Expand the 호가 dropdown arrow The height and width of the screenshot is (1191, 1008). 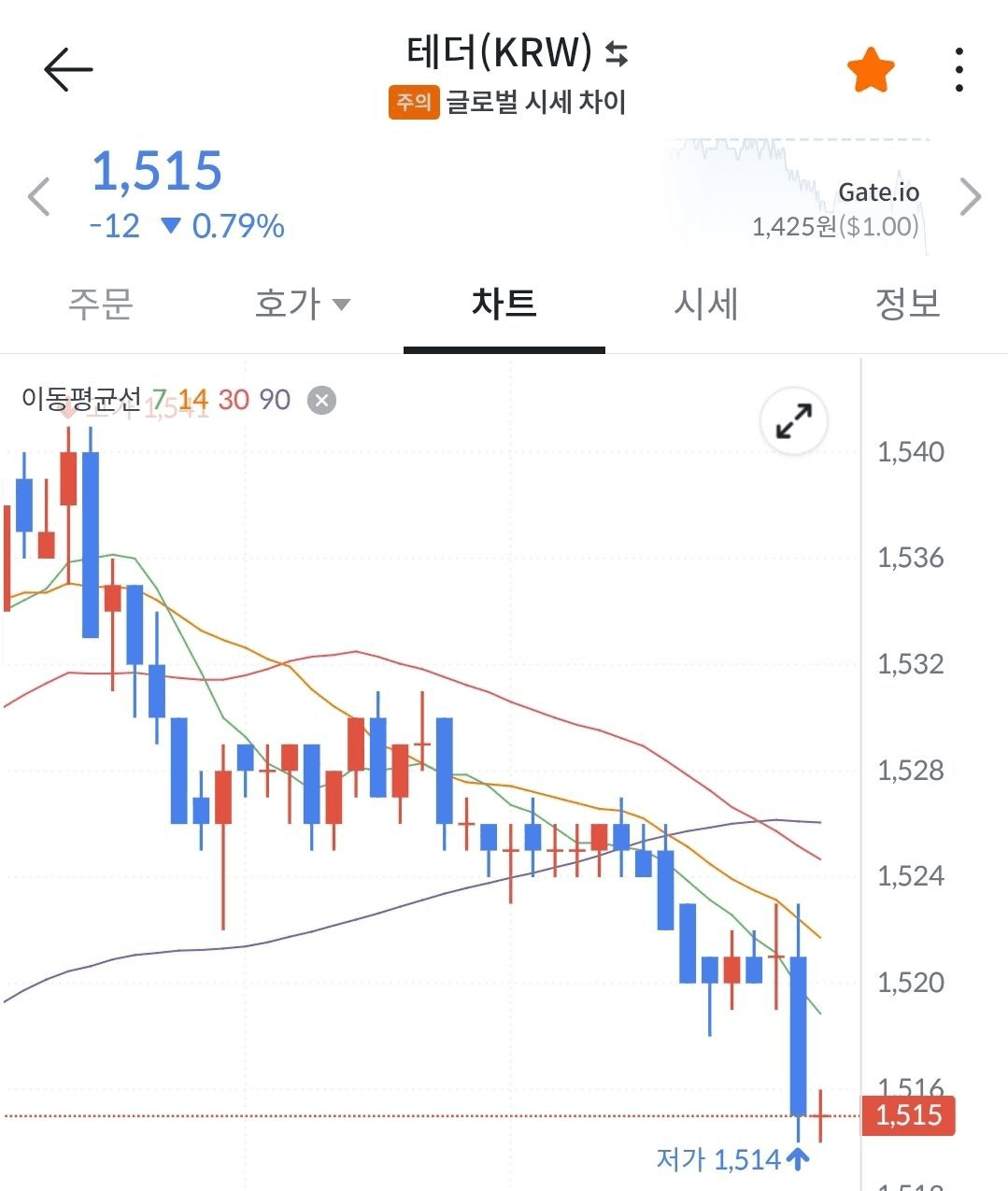[x=342, y=305]
